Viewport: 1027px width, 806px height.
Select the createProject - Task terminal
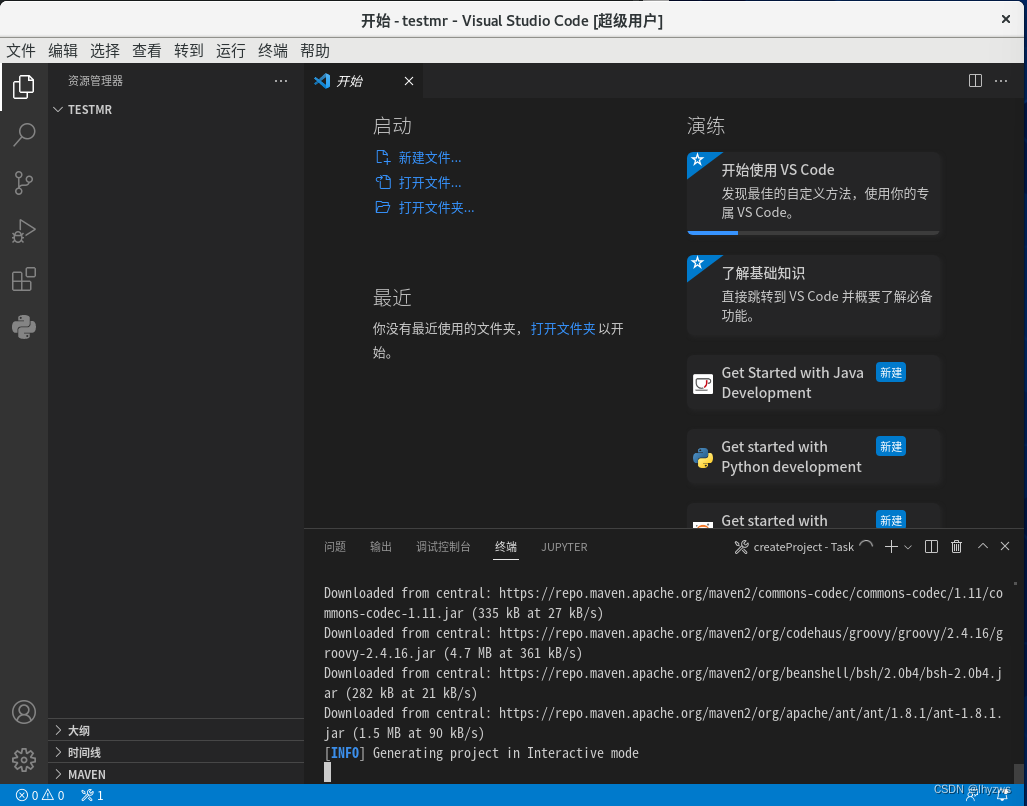coord(803,547)
